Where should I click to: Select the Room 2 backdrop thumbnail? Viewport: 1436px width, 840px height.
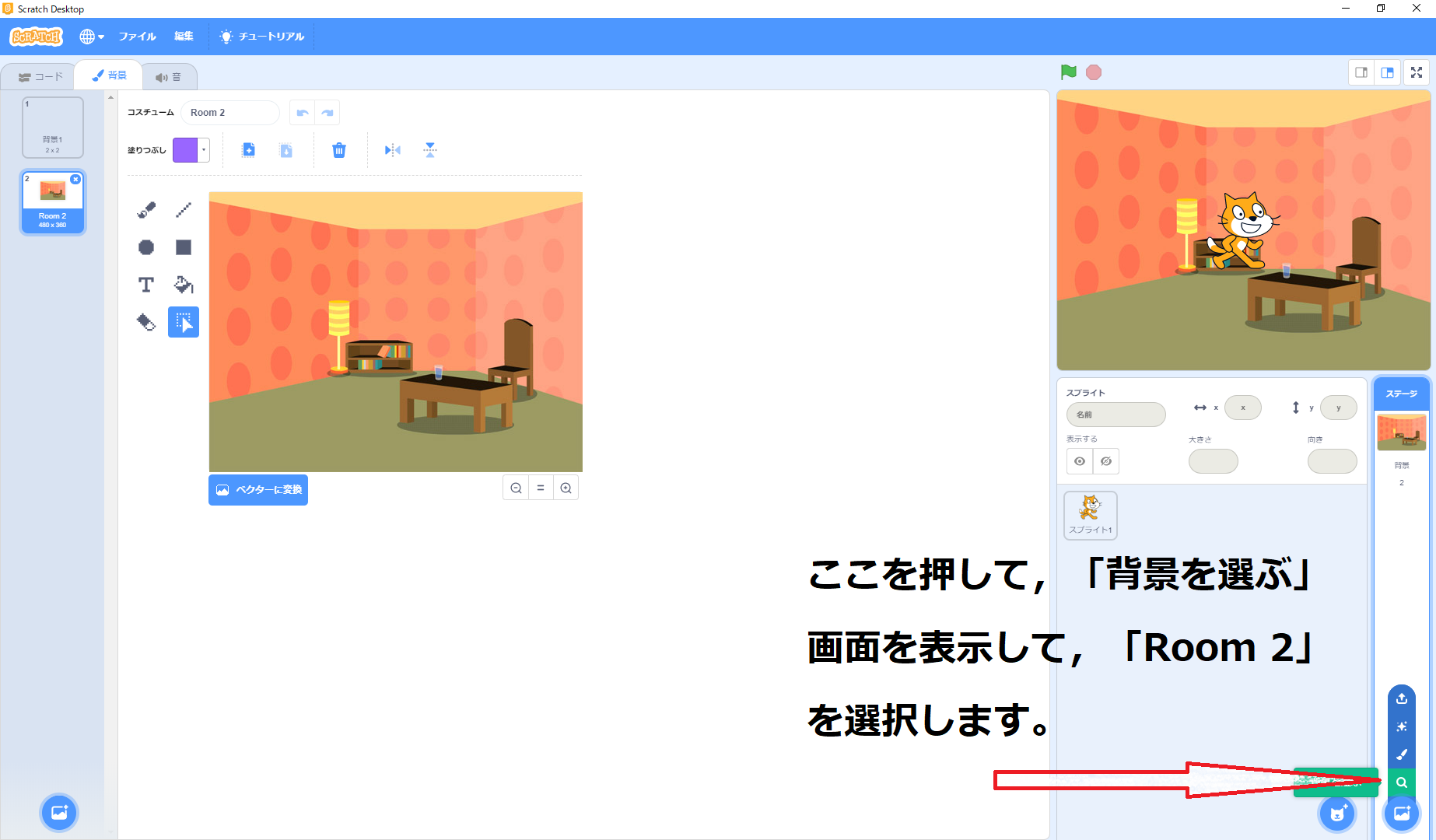click(53, 202)
